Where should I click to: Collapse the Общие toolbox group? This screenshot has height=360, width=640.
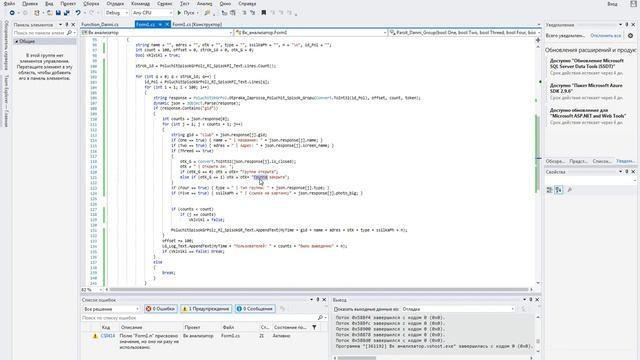(x=17, y=42)
